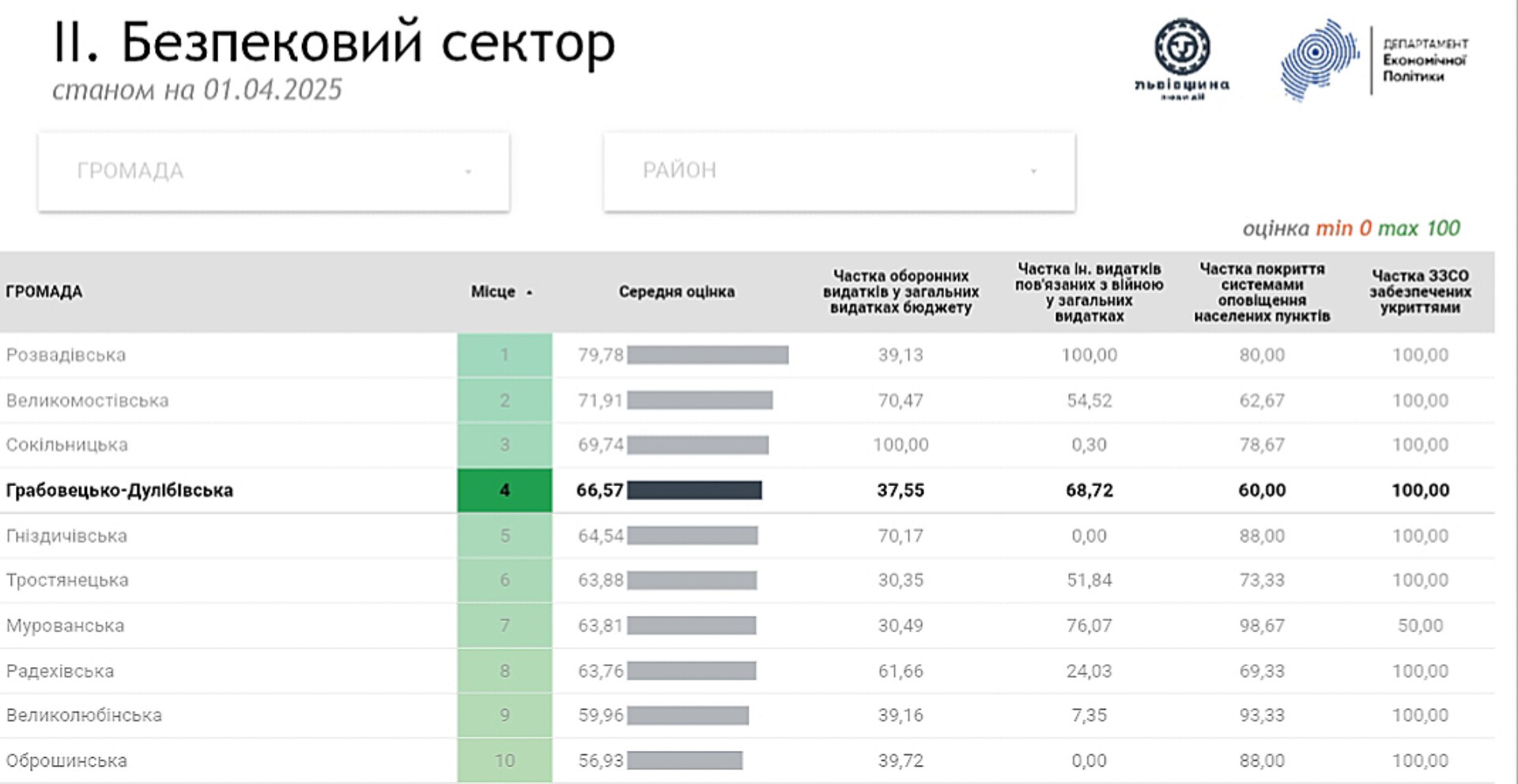Open the ГРОМАДА dropdown filter
The image size is (1518, 784).
click(273, 171)
